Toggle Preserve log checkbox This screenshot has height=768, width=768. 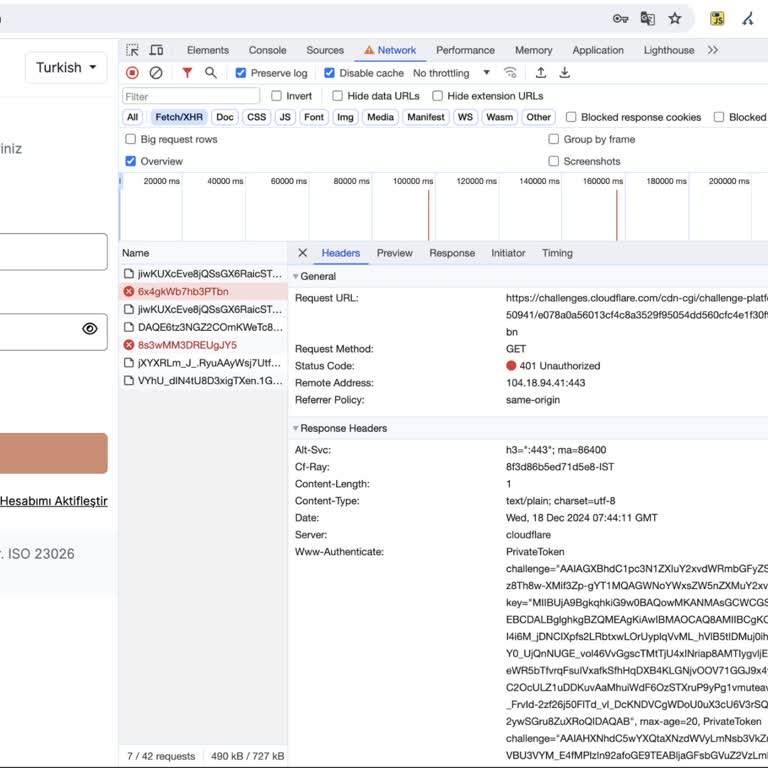tap(240, 73)
